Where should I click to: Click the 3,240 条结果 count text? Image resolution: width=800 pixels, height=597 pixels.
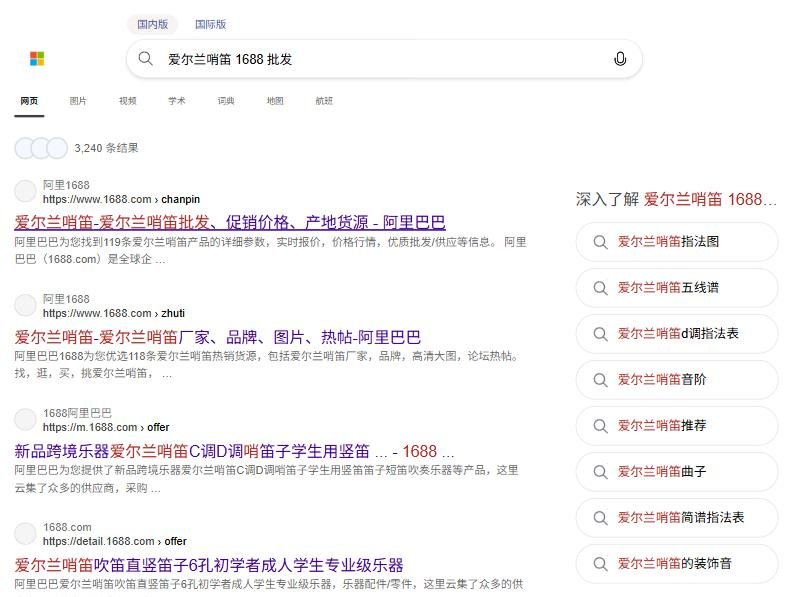tap(106, 148)
